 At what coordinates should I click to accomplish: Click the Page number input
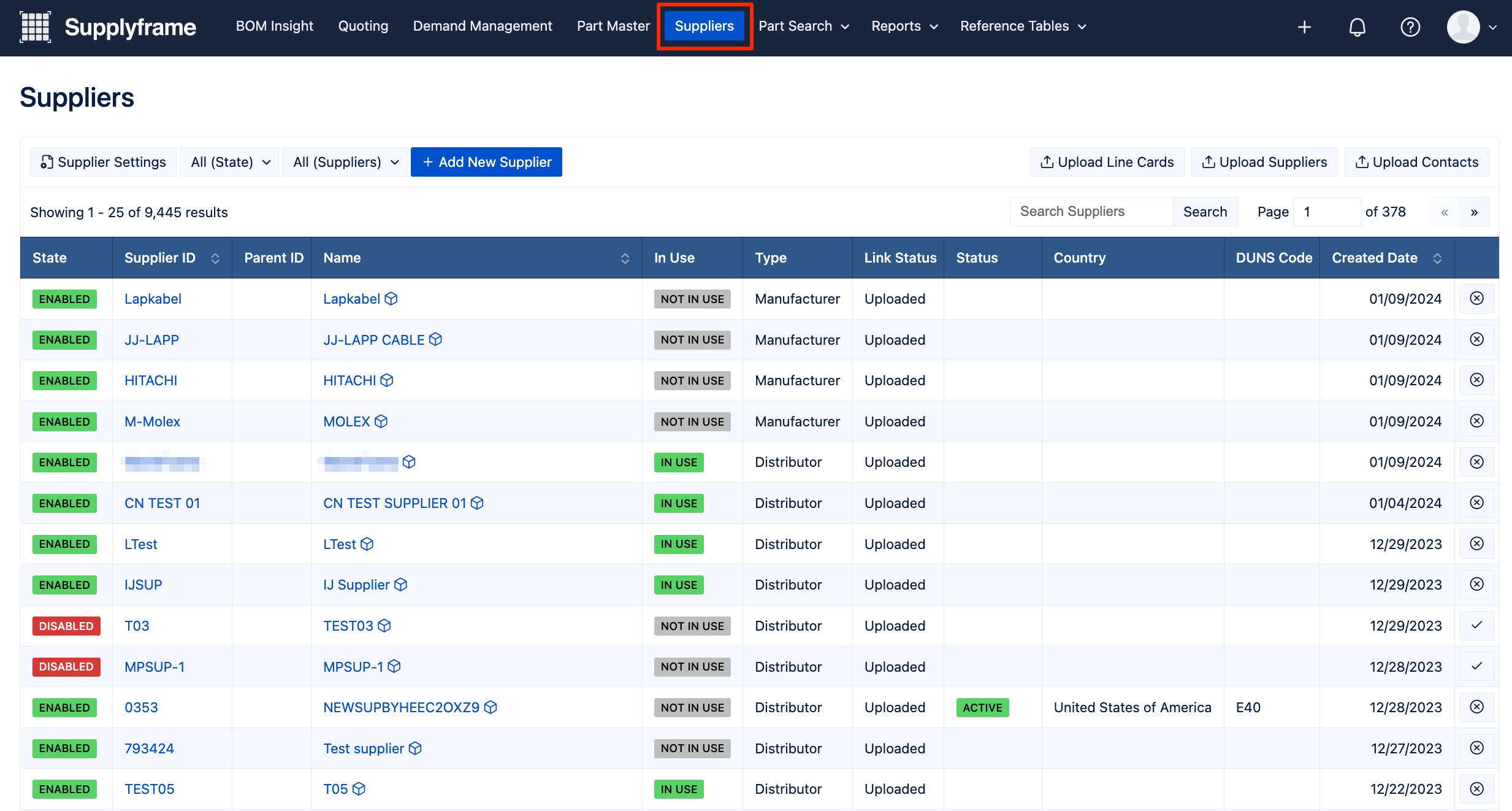[x=1327, y=212]
